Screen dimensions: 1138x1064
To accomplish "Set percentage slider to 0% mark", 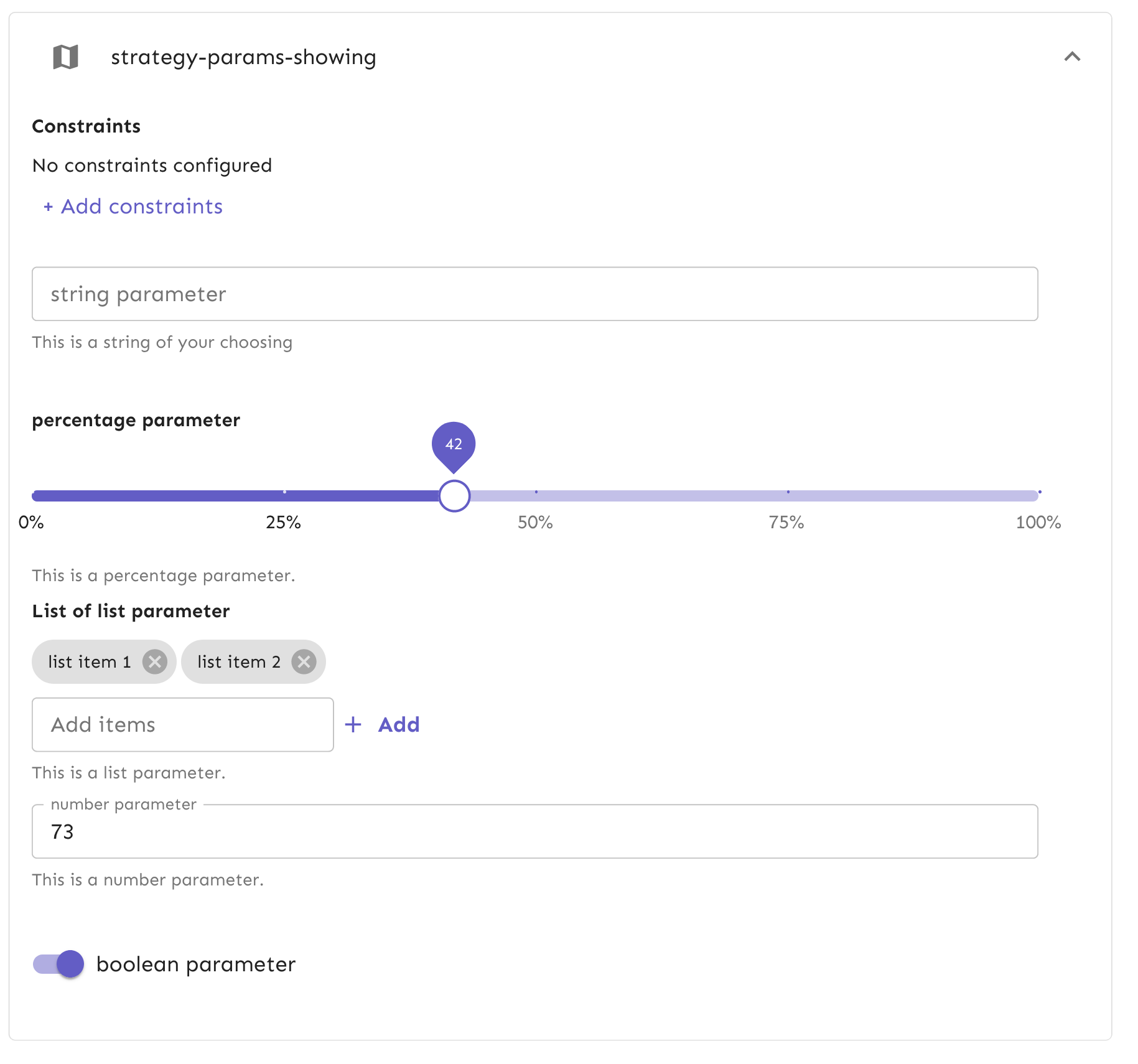I will [x=33, y=496].
